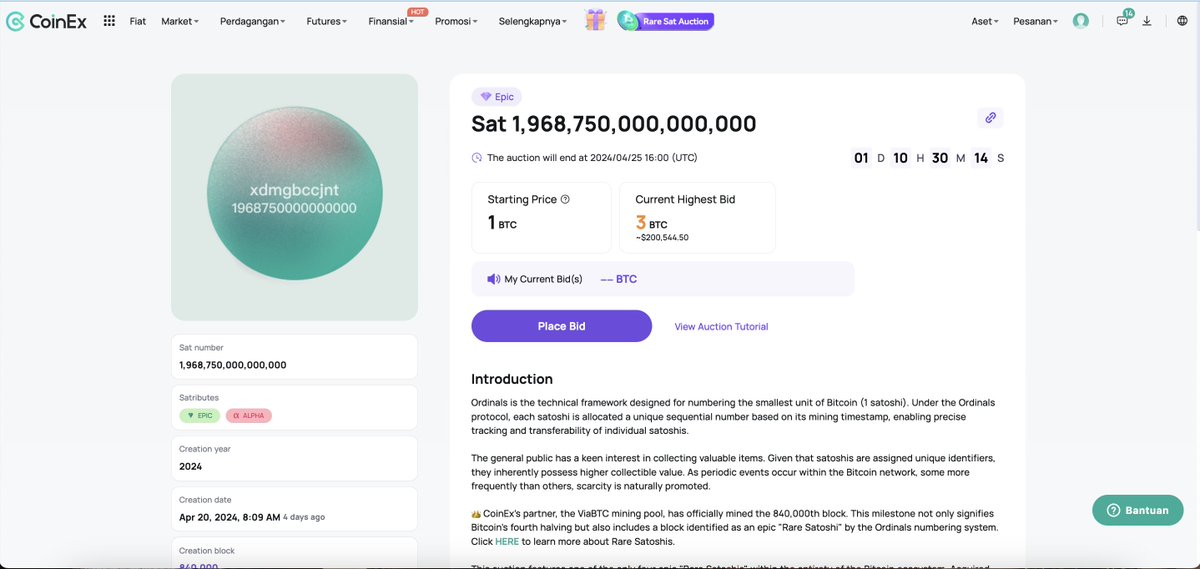Click the countdown minutes value 30
The image size is (1200, 569).
pos(940,158)
